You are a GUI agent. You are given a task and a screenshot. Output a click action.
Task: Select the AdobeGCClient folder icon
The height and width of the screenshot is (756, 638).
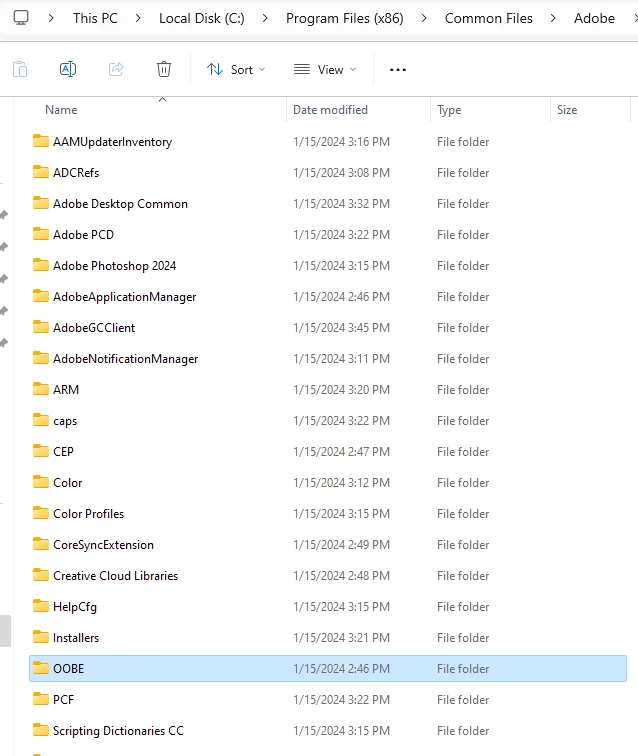[x=41, y=327]
